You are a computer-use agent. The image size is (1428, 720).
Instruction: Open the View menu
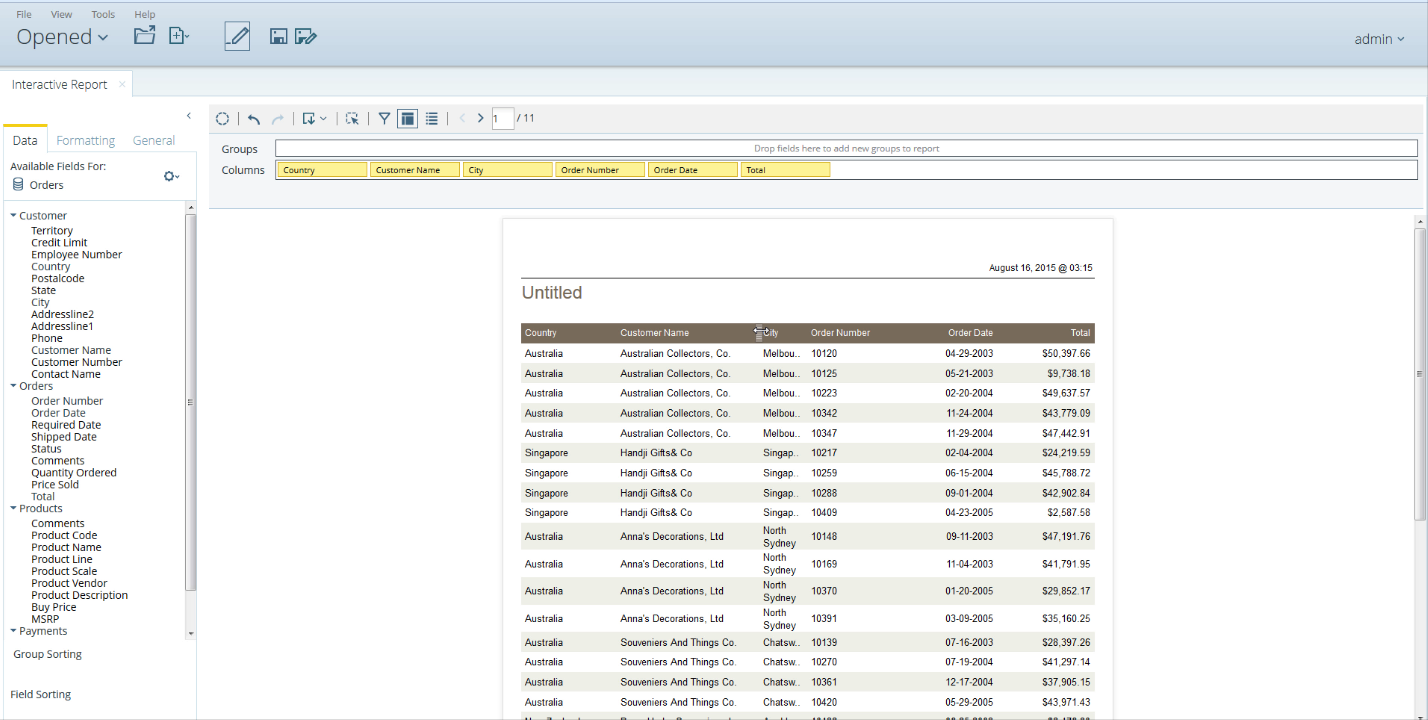point(62,15)
